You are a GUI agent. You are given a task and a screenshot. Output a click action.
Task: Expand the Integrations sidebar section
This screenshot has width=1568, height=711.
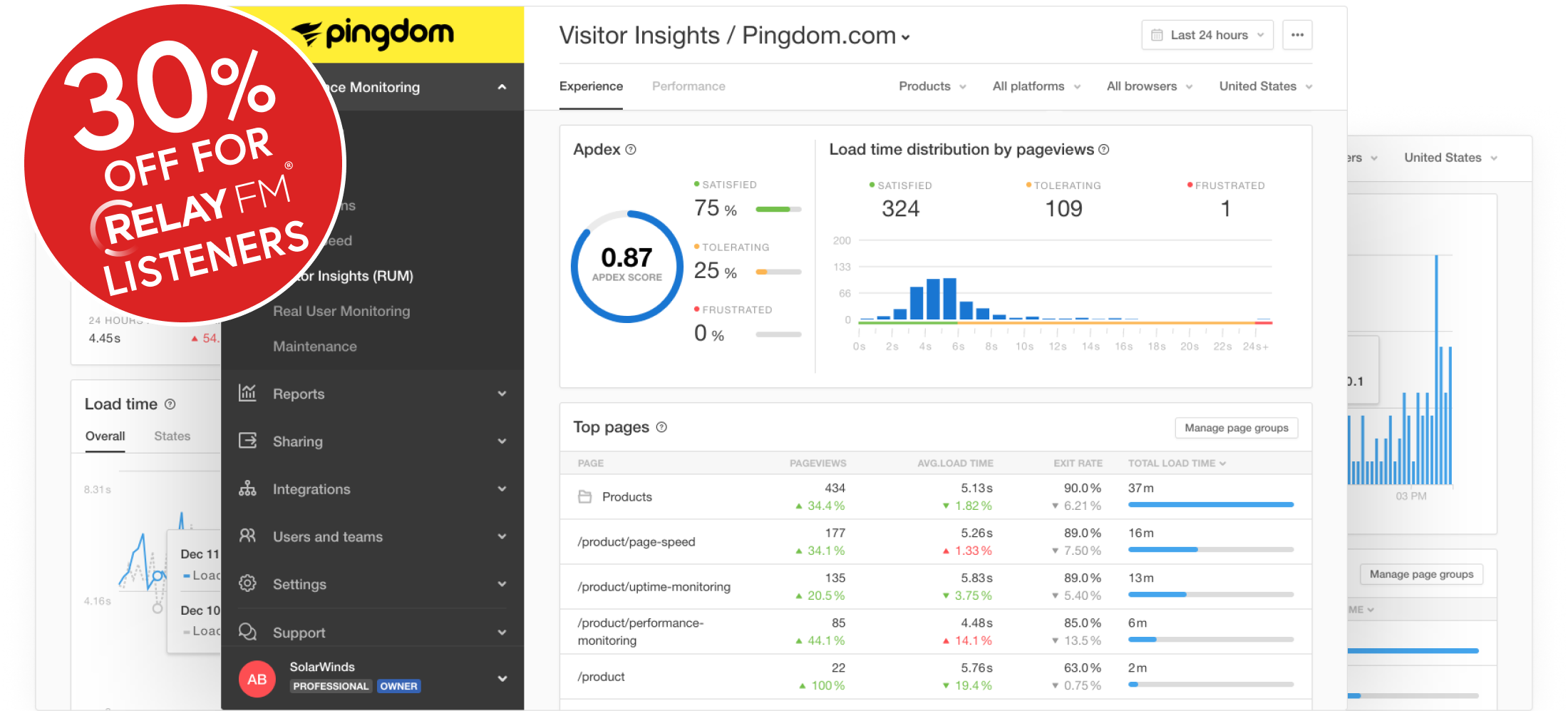[502, 489]
